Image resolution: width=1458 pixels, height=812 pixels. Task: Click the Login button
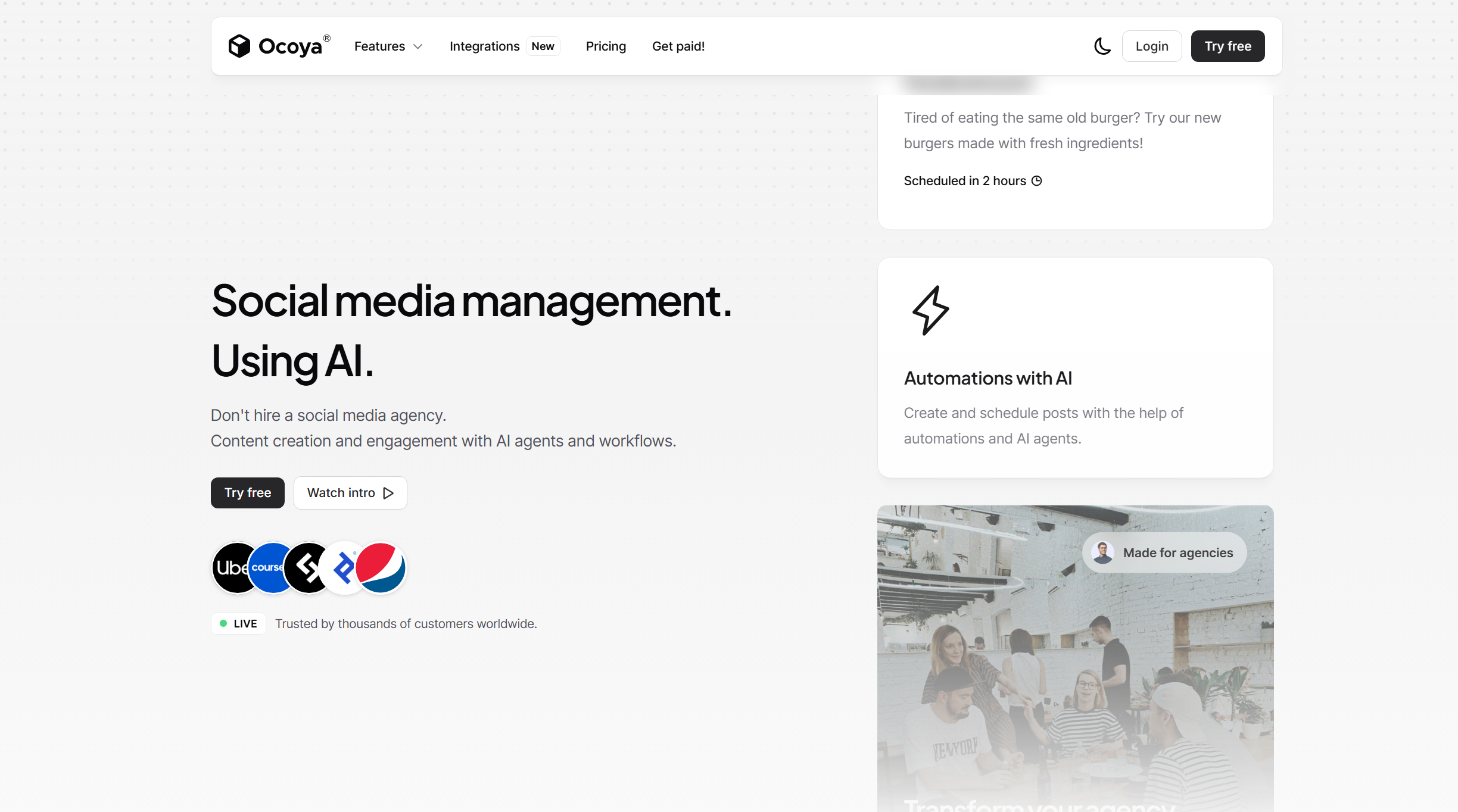[1152, 46]
